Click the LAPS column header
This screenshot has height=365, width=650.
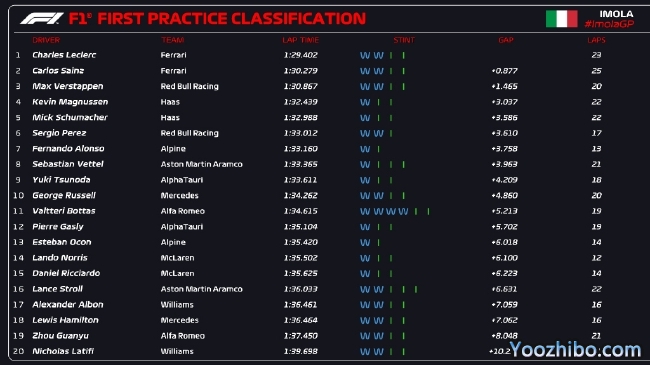596,40
